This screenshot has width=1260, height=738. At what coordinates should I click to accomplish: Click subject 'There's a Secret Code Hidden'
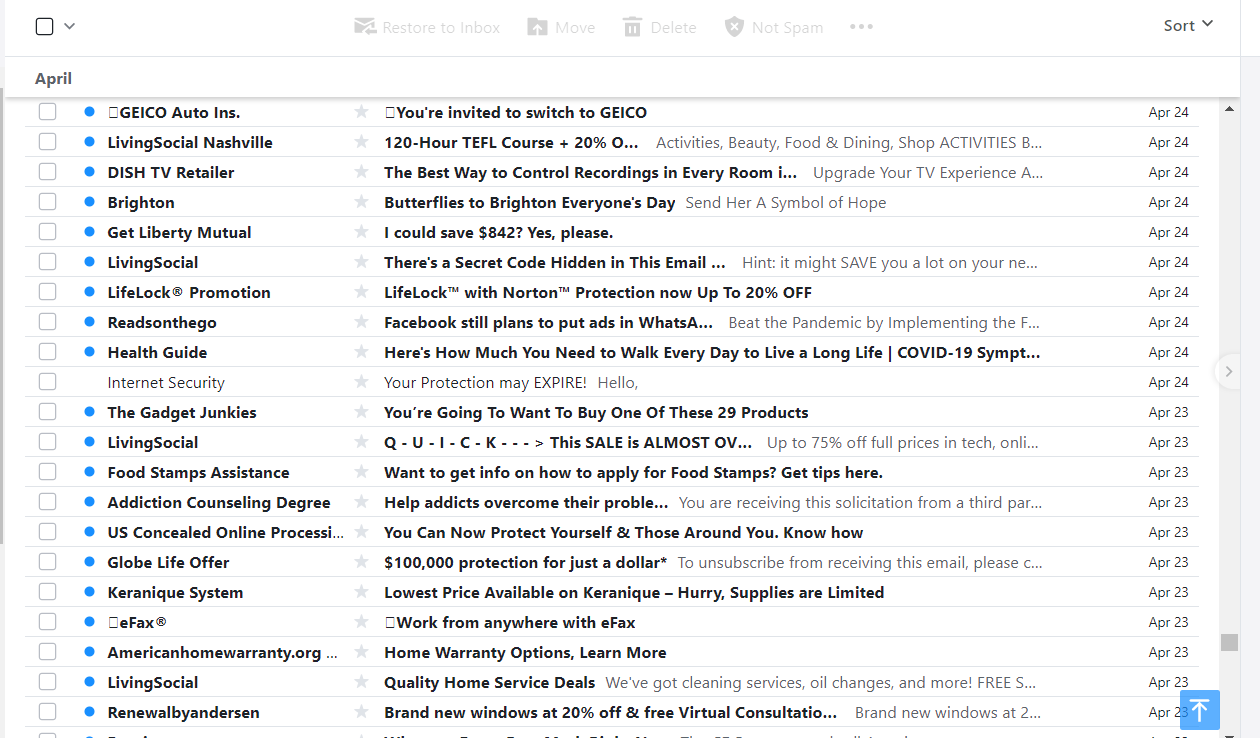(x=555, y=262)
